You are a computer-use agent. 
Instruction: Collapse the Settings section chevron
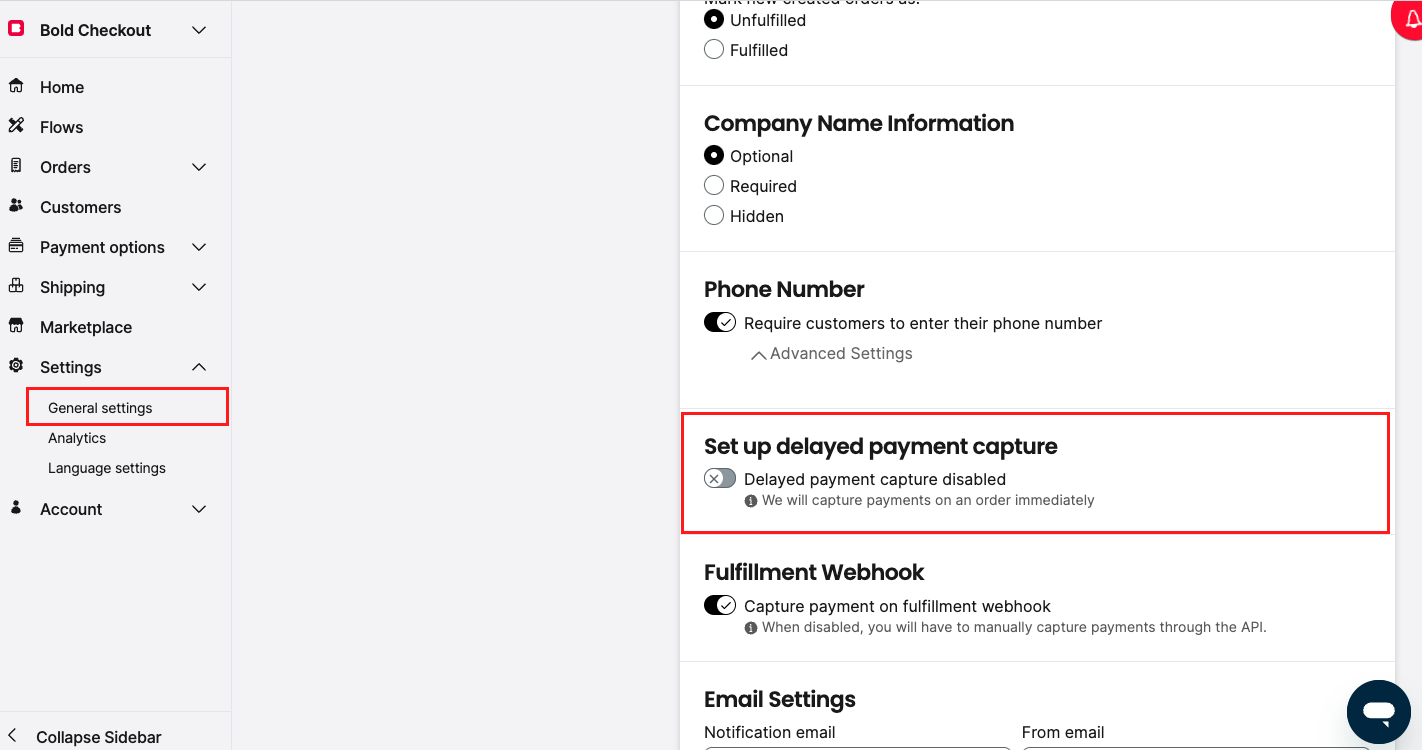coord(198,367)
